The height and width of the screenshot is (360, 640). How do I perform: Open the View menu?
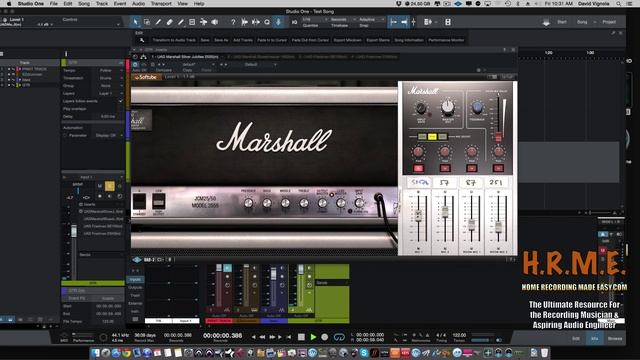click(x=182, y=4)
